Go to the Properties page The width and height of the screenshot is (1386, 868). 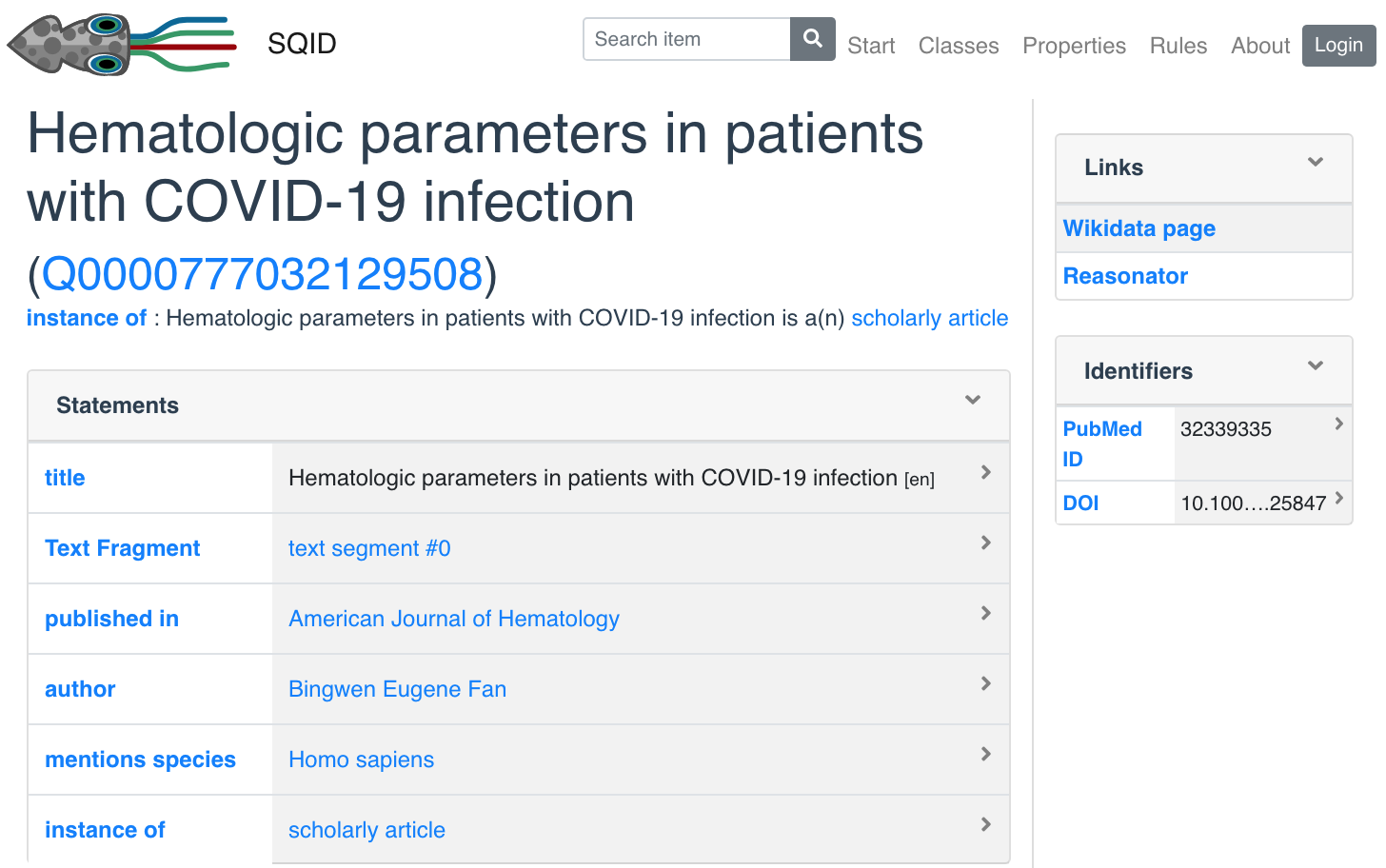tap(1074, 46)
